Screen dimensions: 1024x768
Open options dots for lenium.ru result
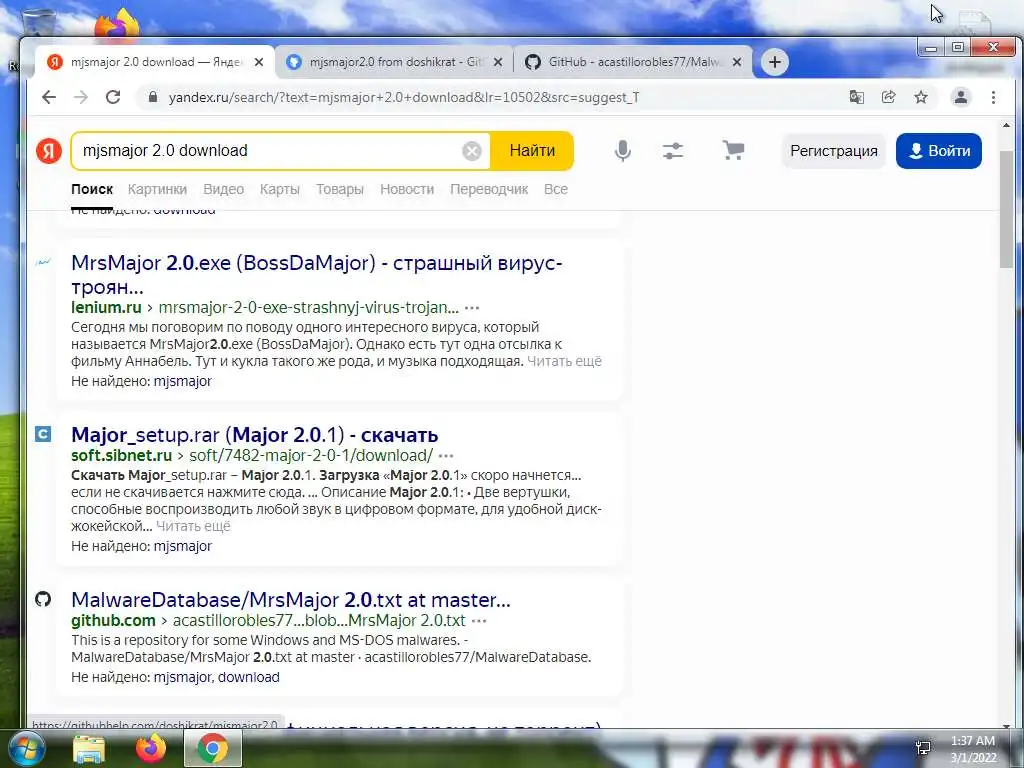tap(472, 308)
